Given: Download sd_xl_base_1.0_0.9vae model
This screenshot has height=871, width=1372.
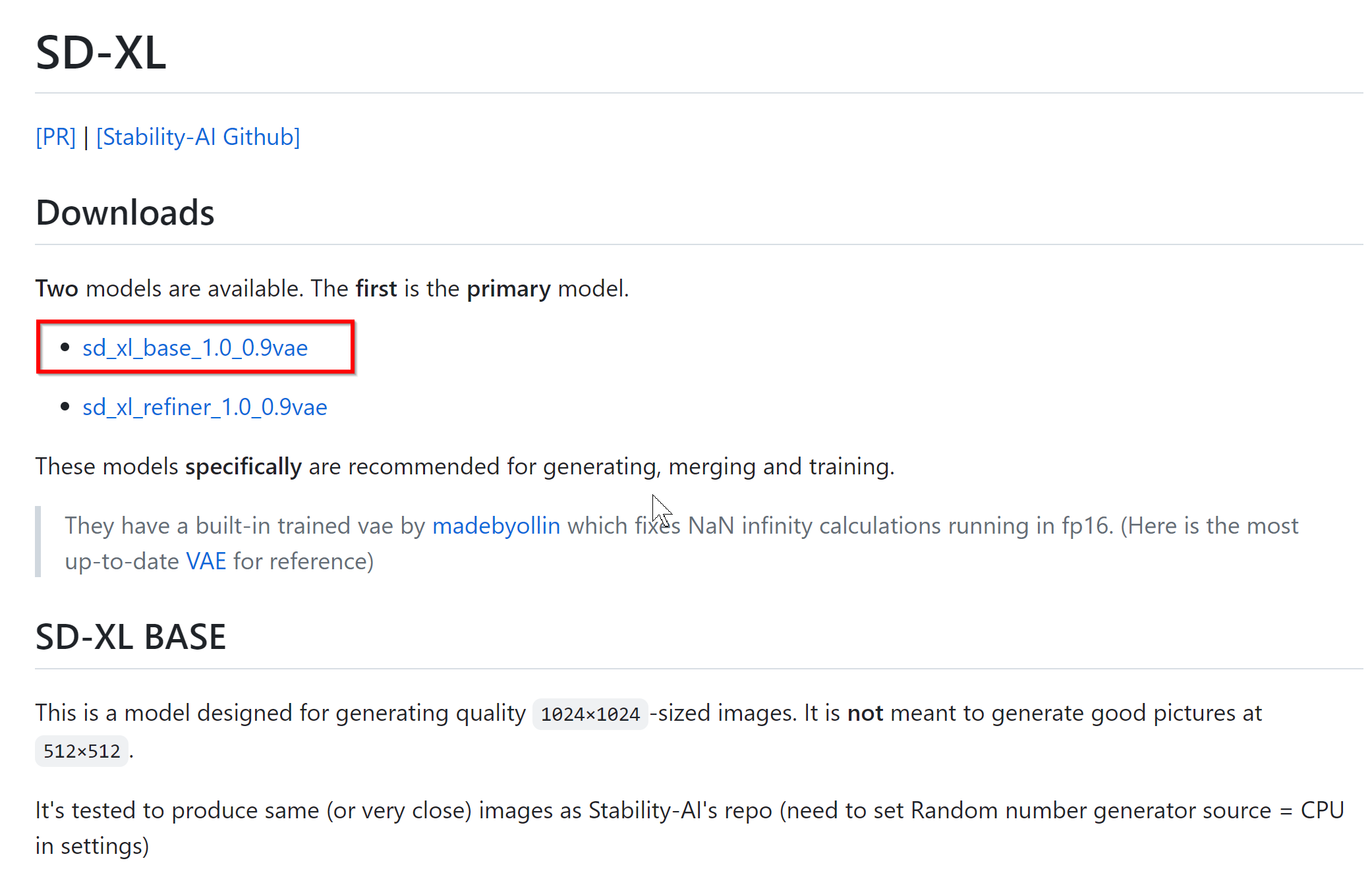Looking at the screenshot, I should [x=195, y=347].
